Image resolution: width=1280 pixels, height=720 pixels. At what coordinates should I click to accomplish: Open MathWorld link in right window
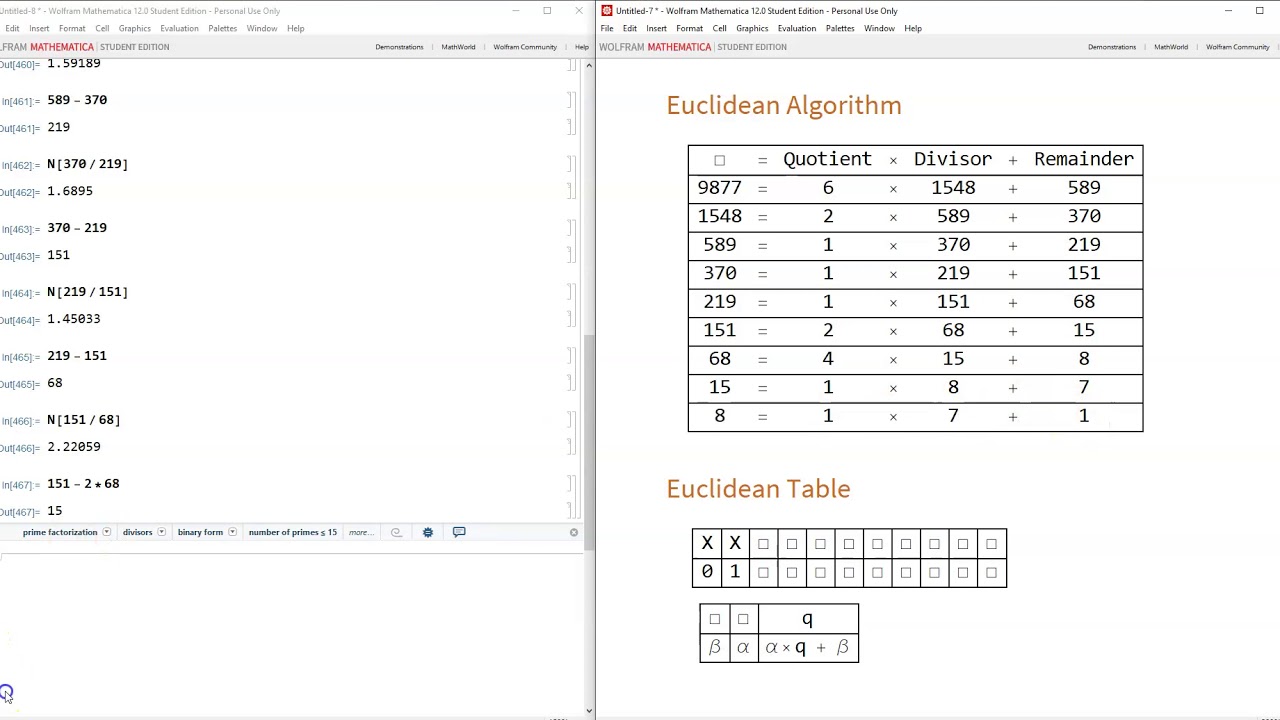tap(1171, 47)
